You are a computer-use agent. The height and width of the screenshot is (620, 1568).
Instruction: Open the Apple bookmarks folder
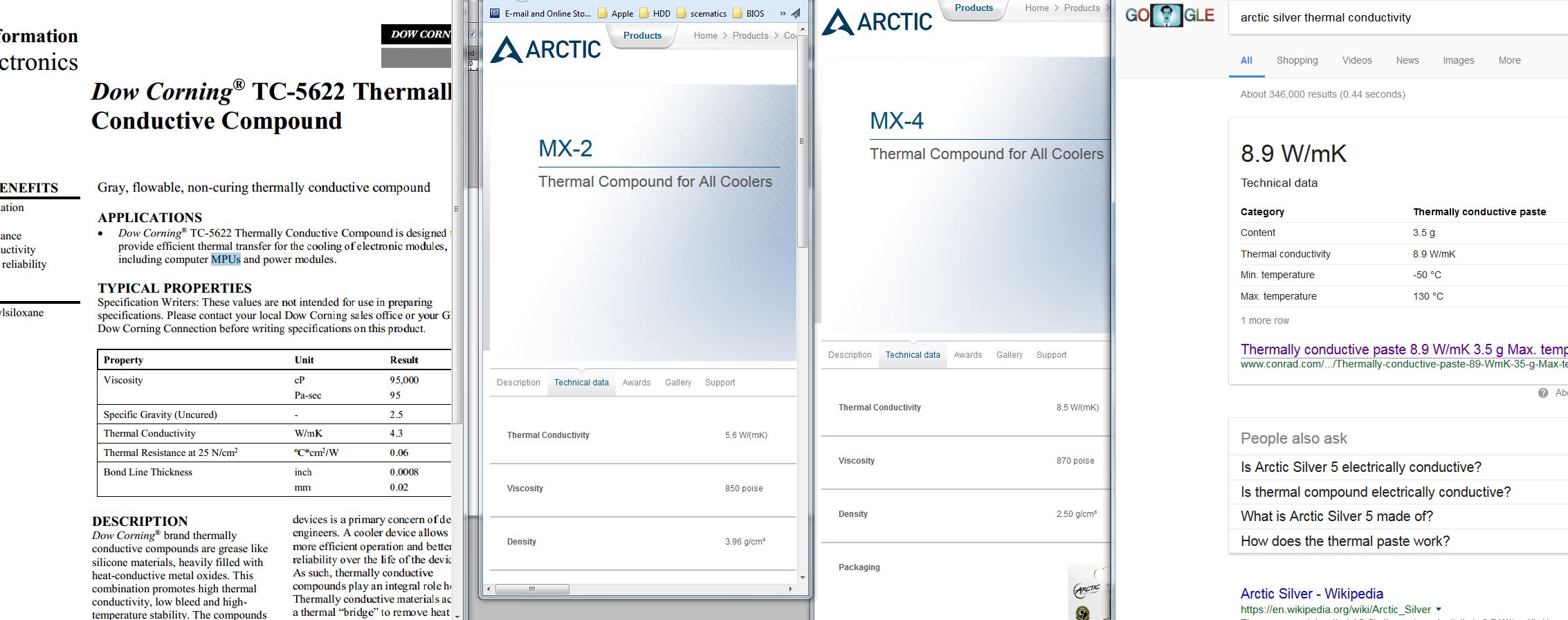click(615, 13)
